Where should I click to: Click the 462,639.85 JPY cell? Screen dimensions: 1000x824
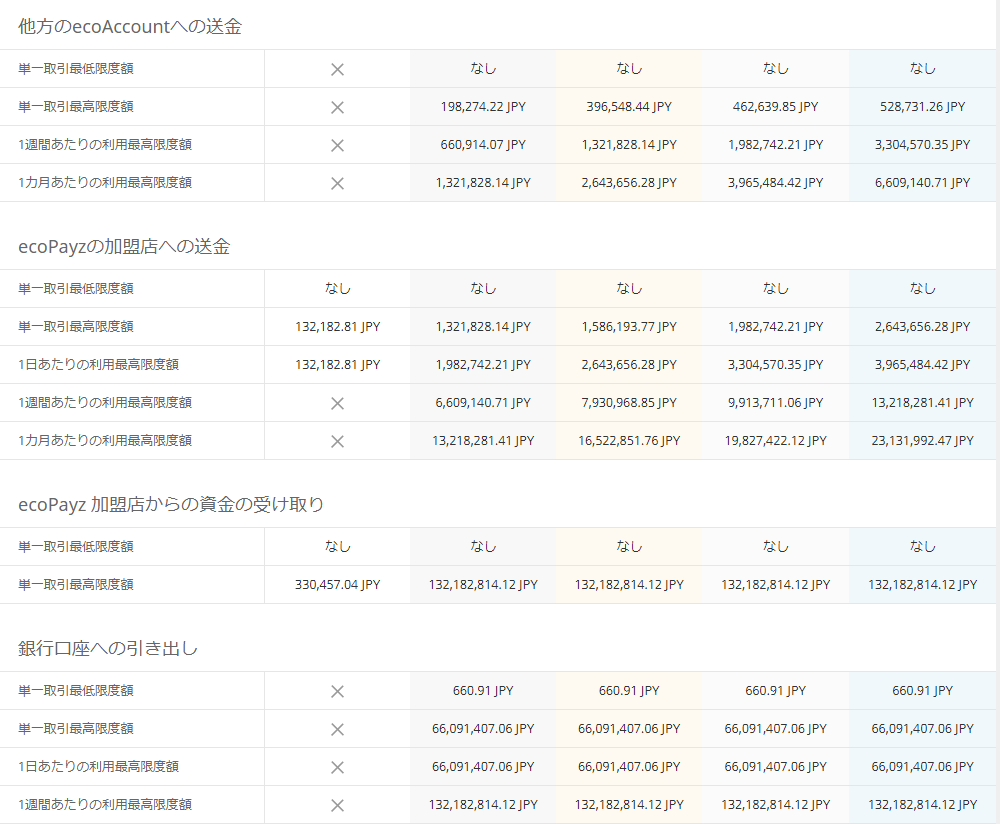click(x=776, y=107)
